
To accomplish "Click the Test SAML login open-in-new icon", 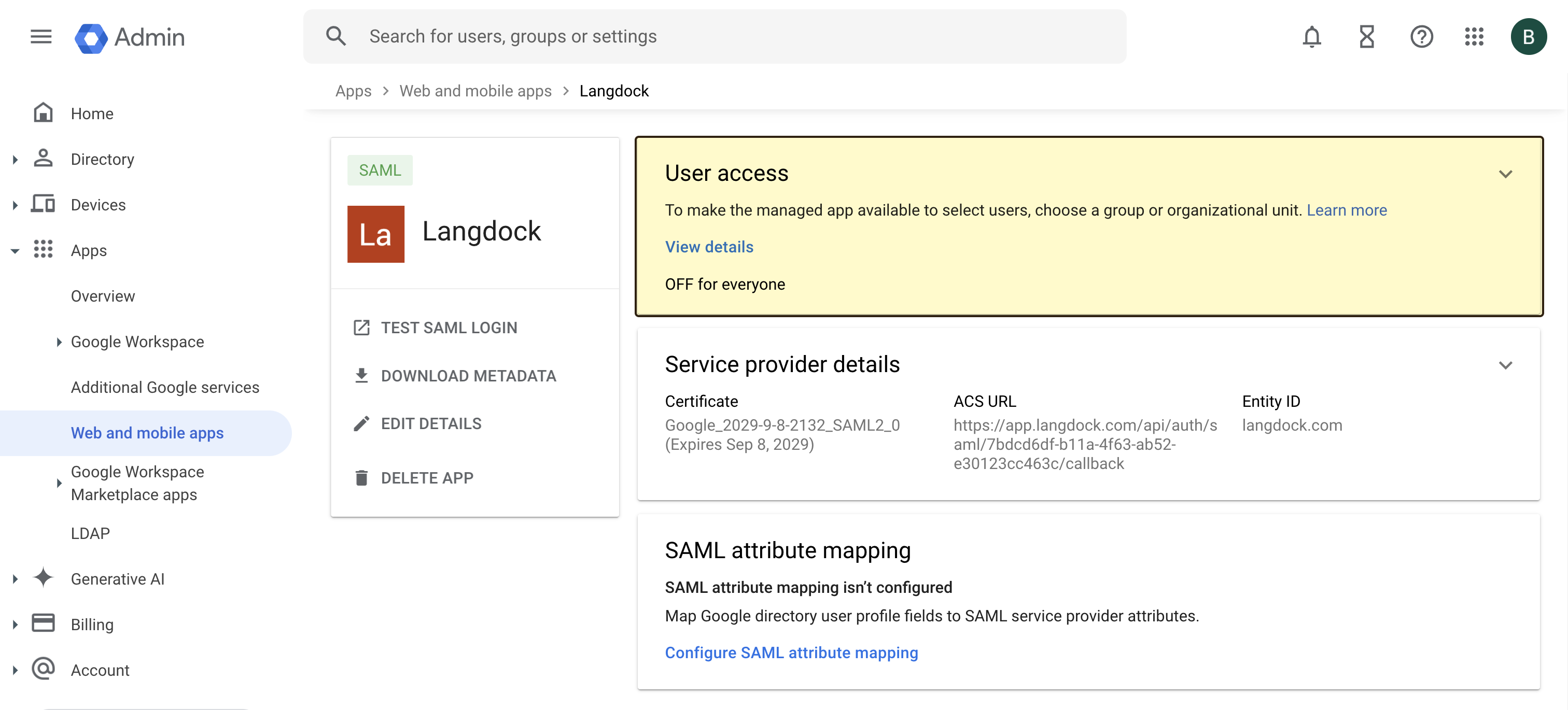I will [361, 328].
